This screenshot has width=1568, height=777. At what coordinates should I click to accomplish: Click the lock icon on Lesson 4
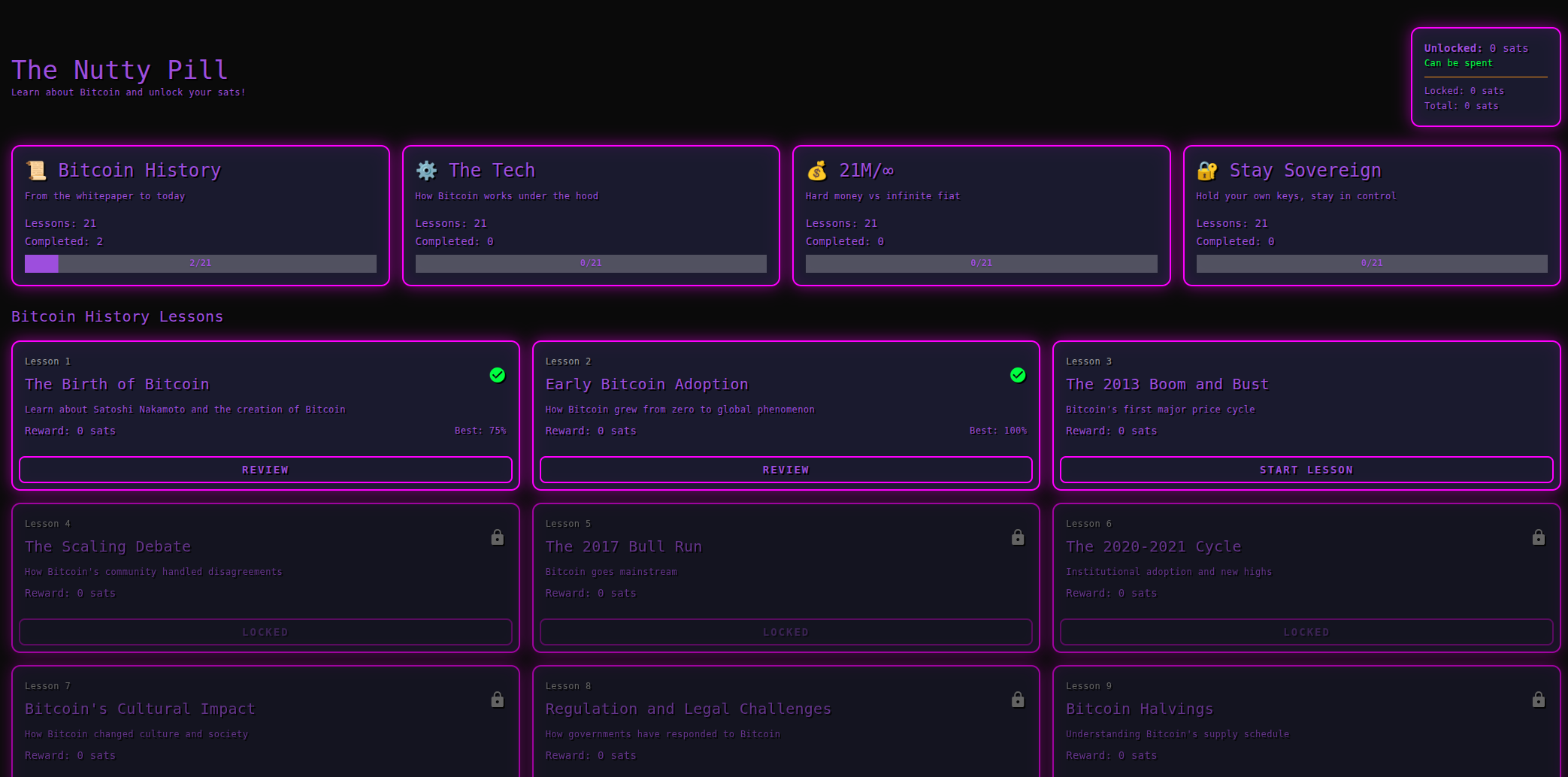[x=497, y=537]
